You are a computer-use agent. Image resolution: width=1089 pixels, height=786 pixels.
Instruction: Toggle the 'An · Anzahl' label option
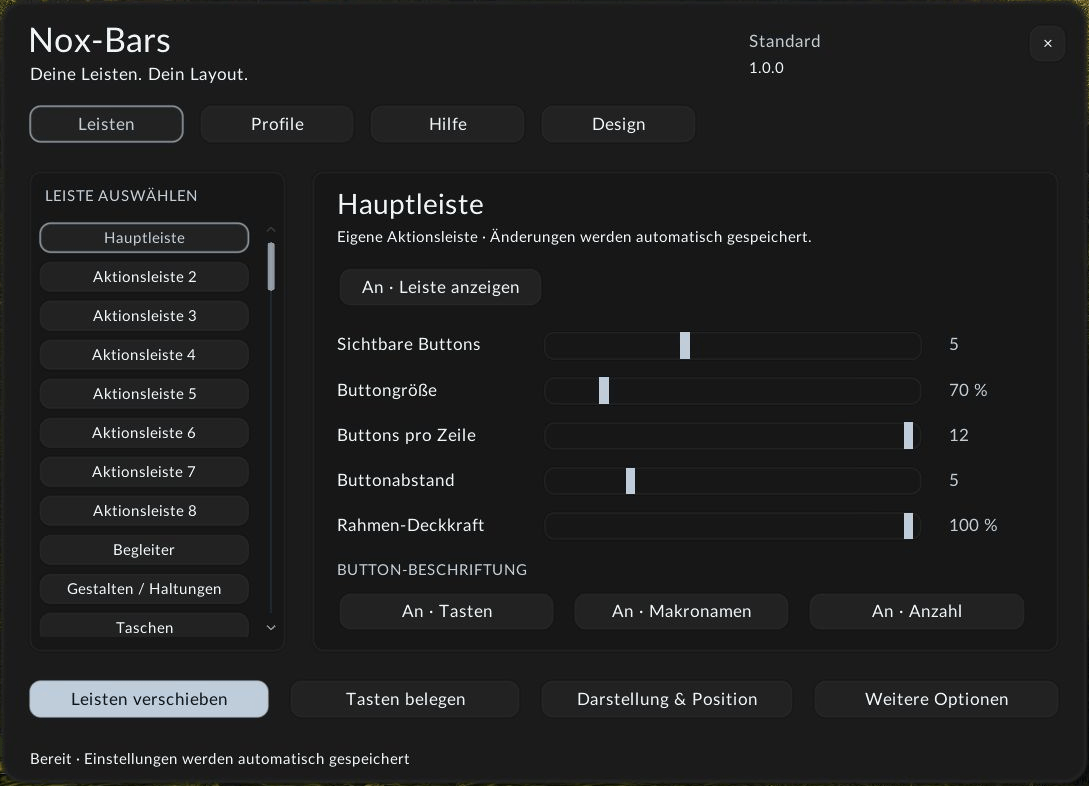click(917, 611)
